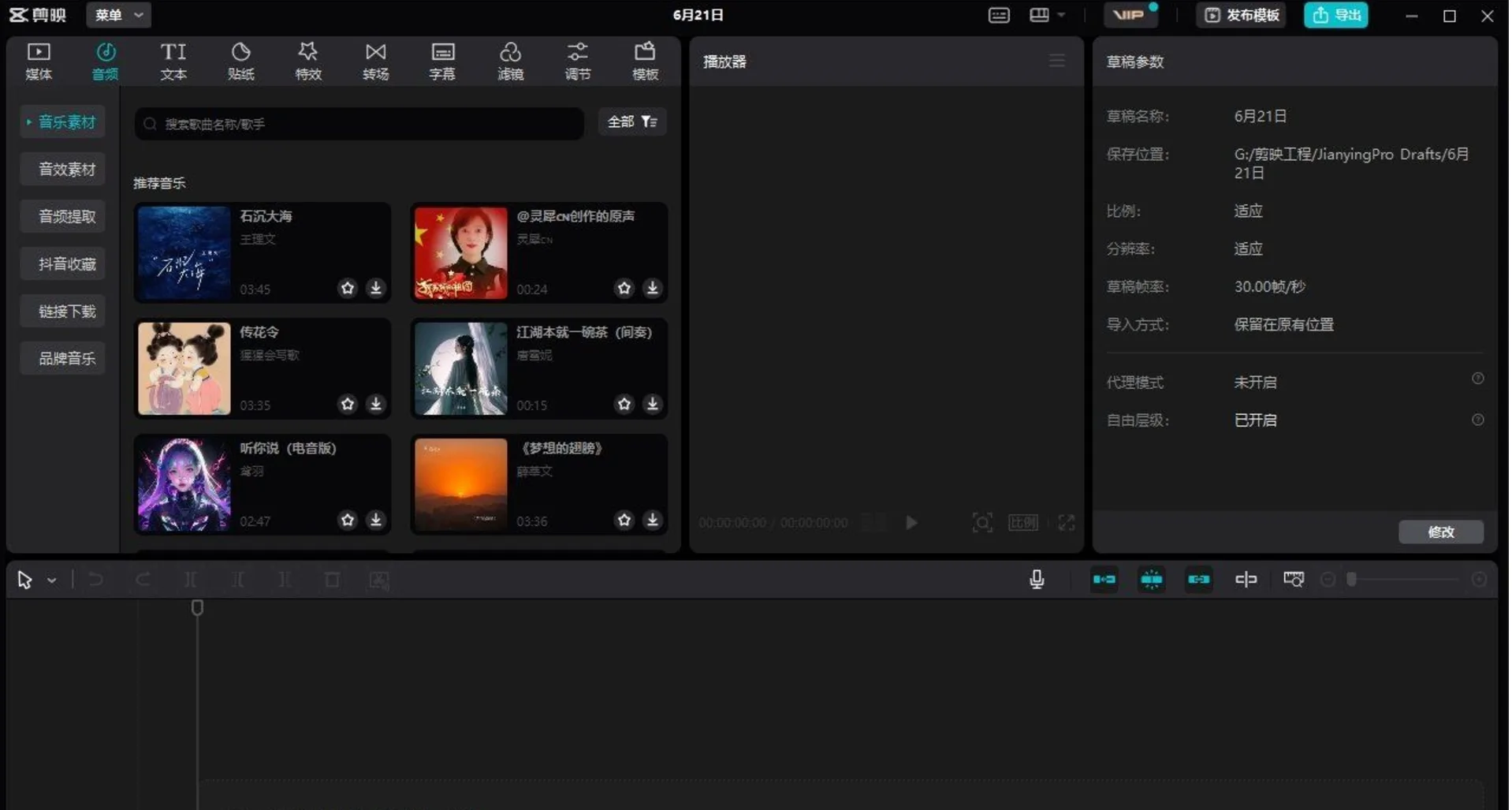Open the 特效 effects tab
Image resolution: width=1512 pixels, height=810 pixels.
(308, 62)
